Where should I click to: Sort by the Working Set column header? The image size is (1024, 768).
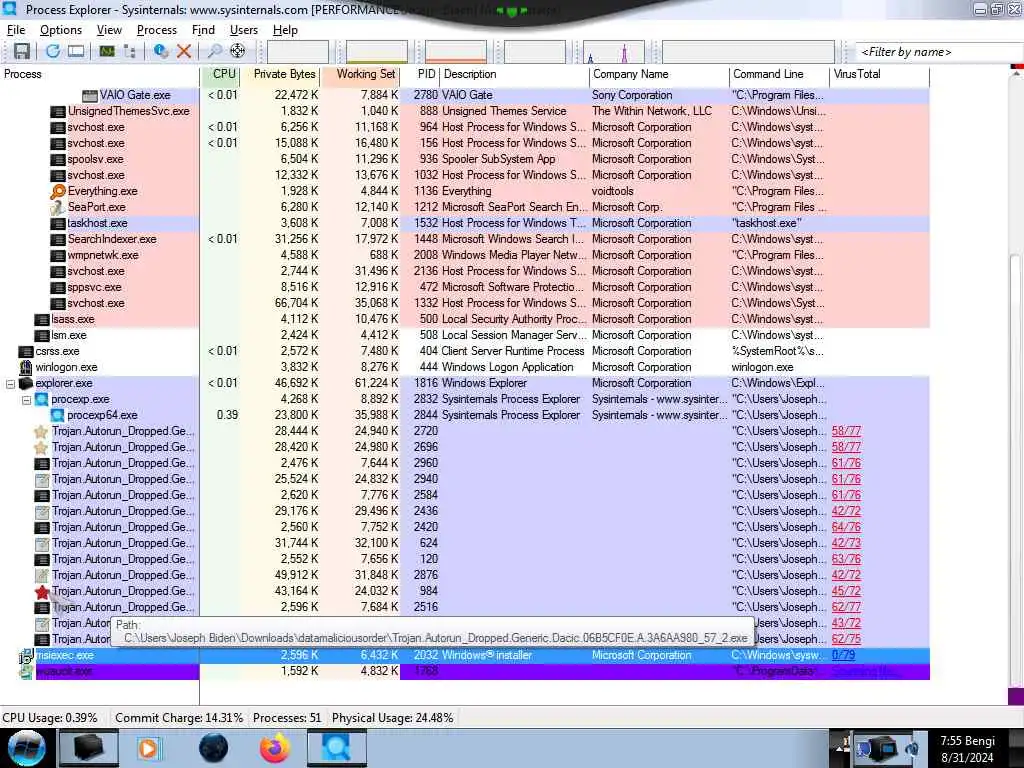click(360, 74)
